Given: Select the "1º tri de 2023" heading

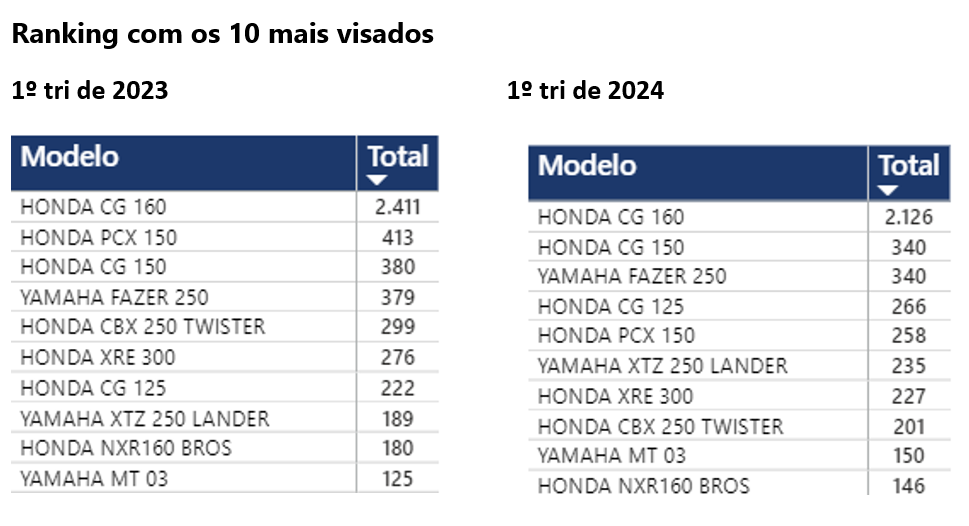Looking at the screenshot, I should coord(89,91).
